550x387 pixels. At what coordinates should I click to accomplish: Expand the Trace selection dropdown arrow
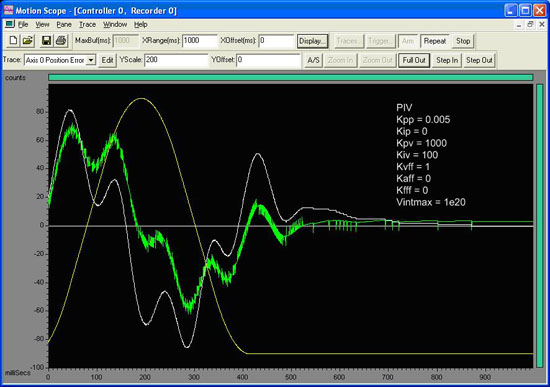(x=91, y=60)
